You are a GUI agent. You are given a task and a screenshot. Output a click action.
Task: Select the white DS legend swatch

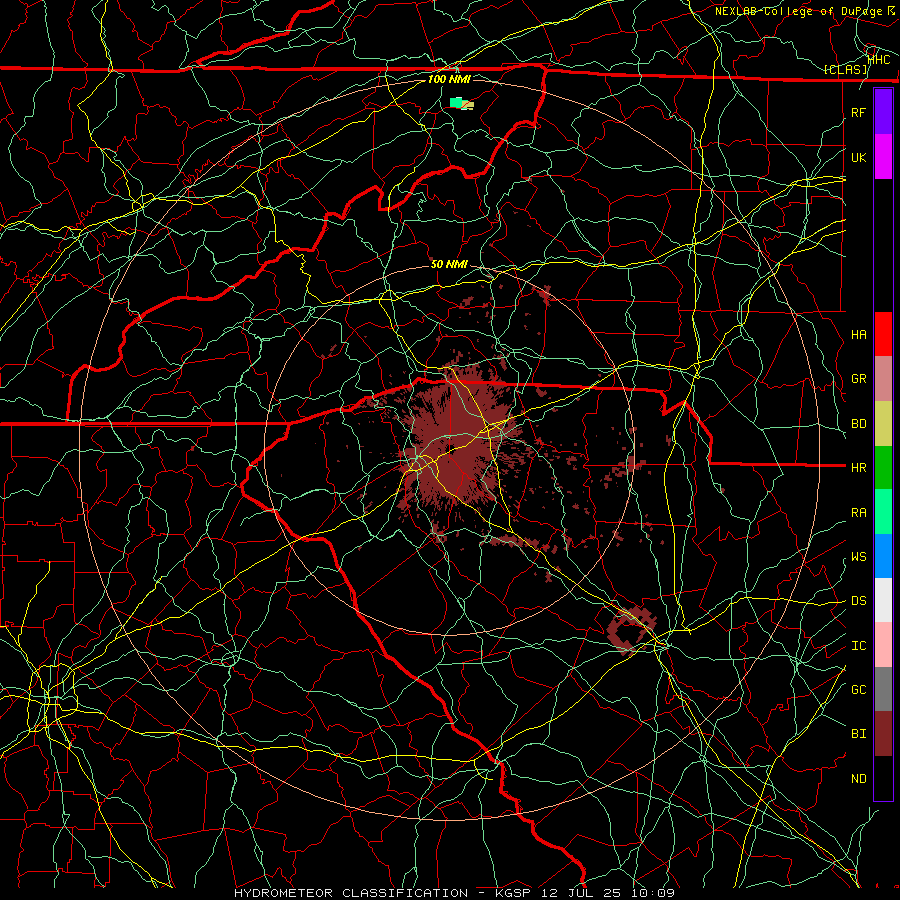(x=883, y=600)
